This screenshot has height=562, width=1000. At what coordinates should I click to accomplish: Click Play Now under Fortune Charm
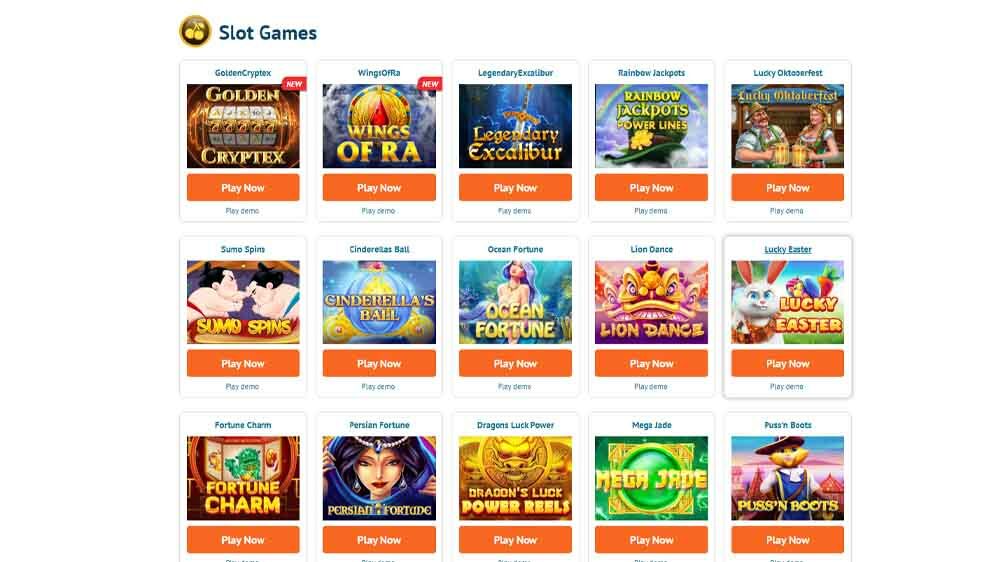point(243,540)
